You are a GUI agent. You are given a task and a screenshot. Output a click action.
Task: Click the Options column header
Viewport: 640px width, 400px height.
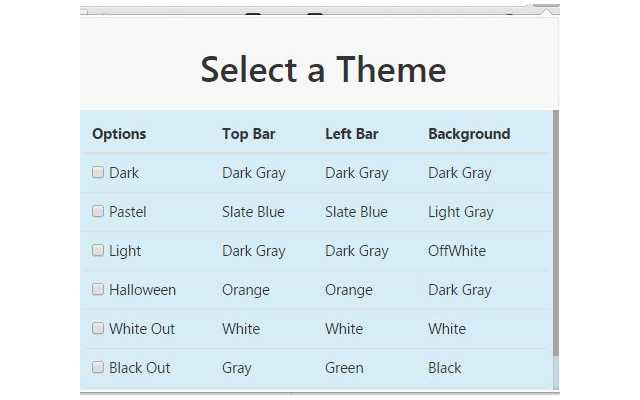(x=119, y=134)
